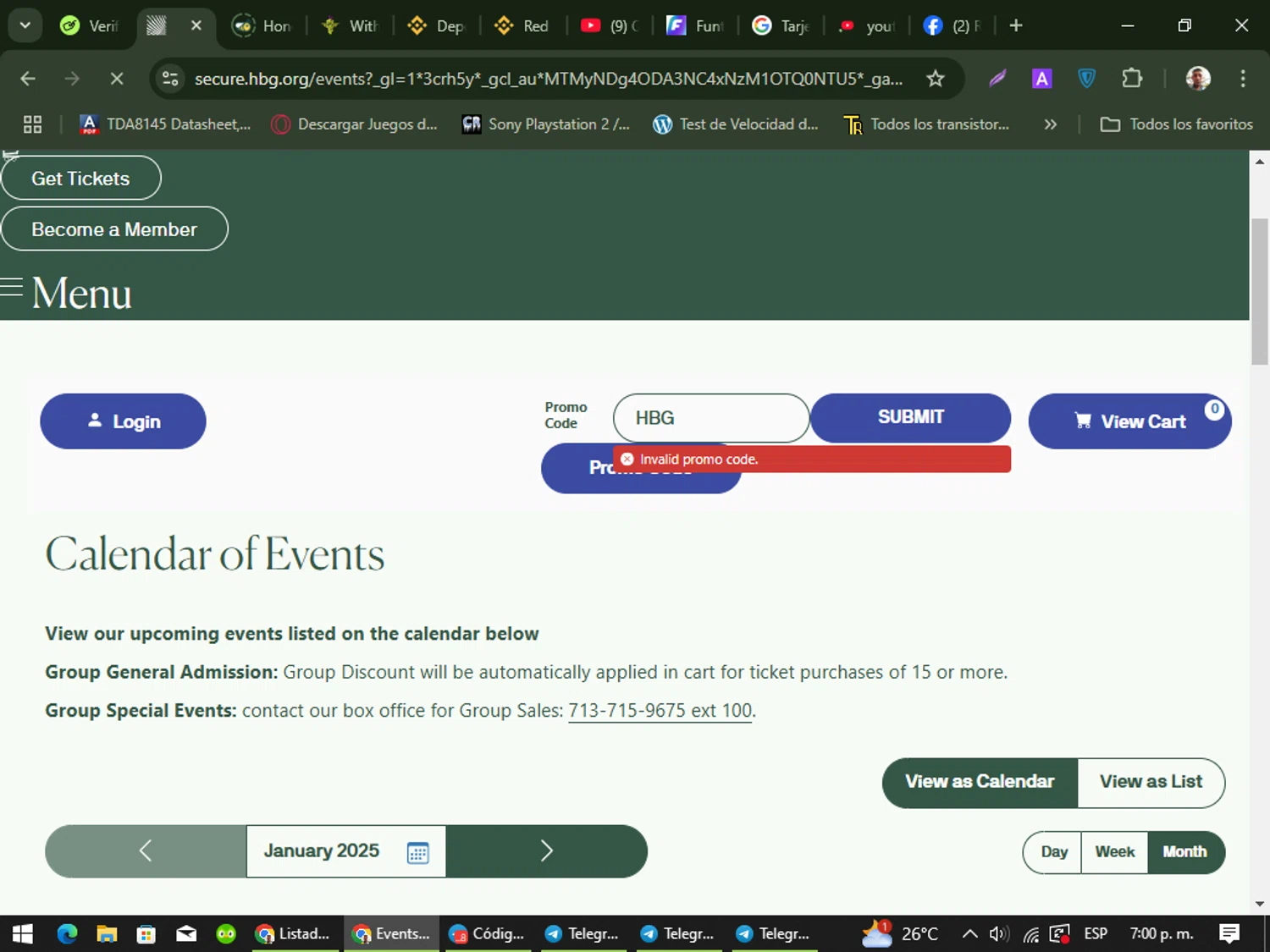Switch to the Hon browser tab
This screenshot has height=952, width=1270.
pos(262,25)
